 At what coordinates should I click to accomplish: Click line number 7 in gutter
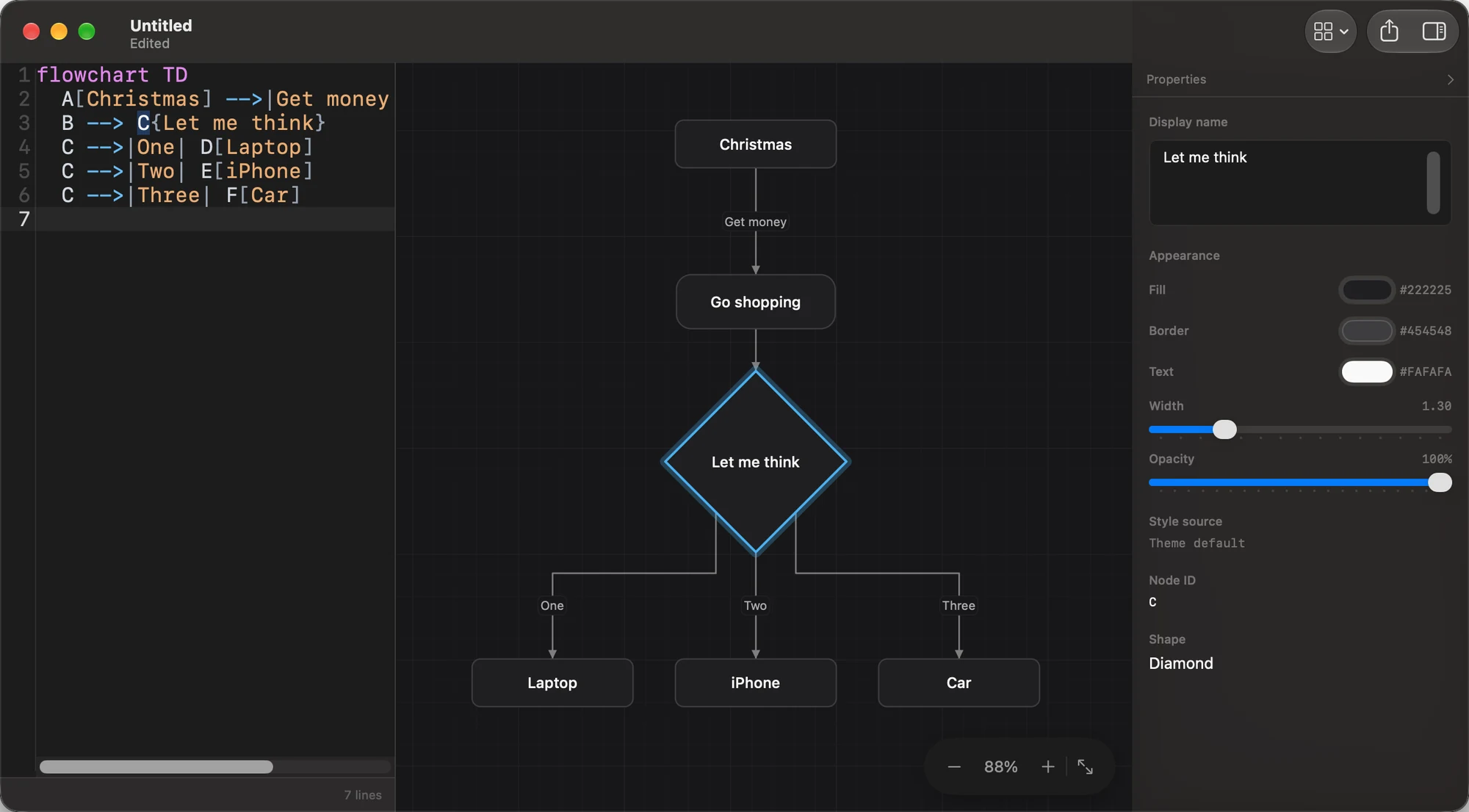click(x=24, y=220)
